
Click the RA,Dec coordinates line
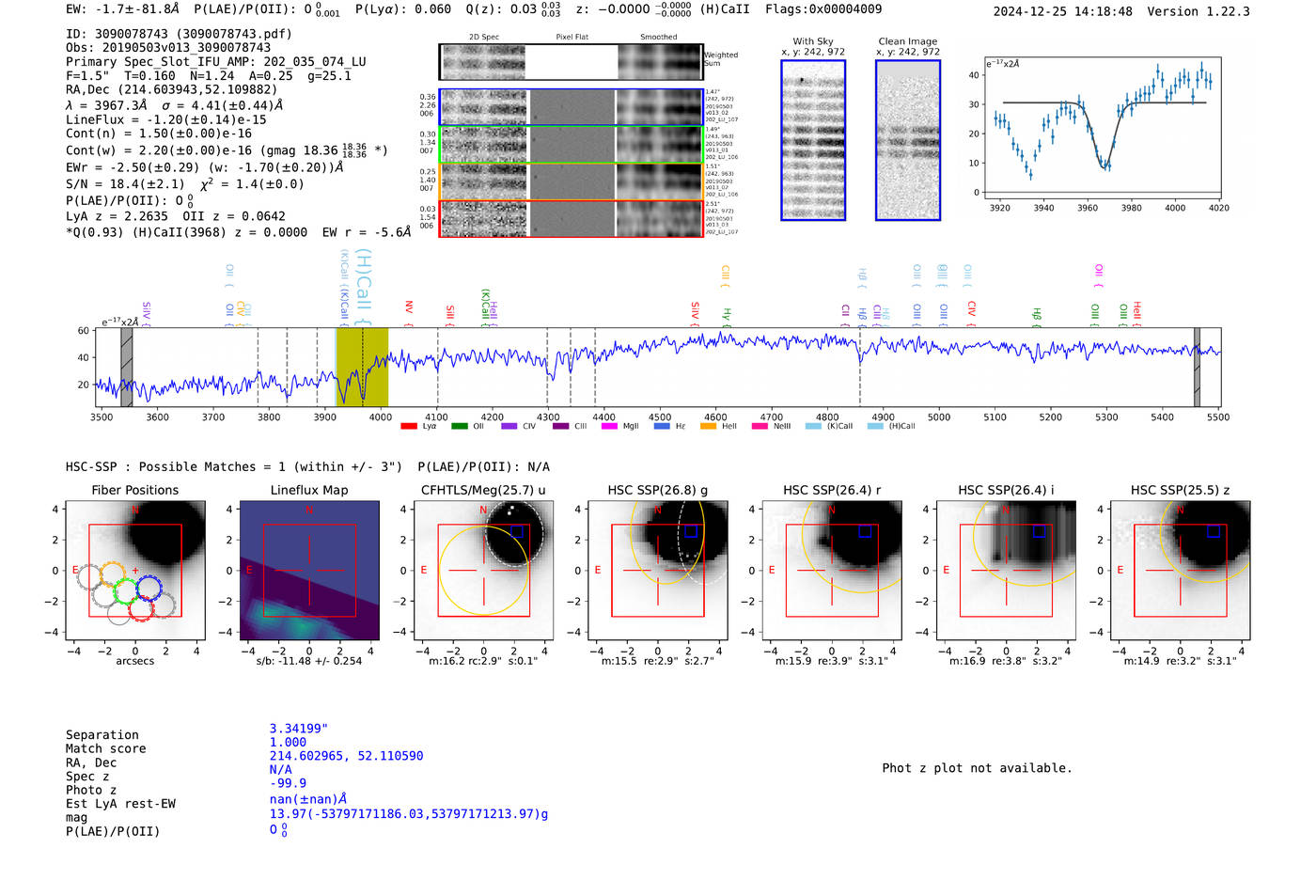pos(171,90)
